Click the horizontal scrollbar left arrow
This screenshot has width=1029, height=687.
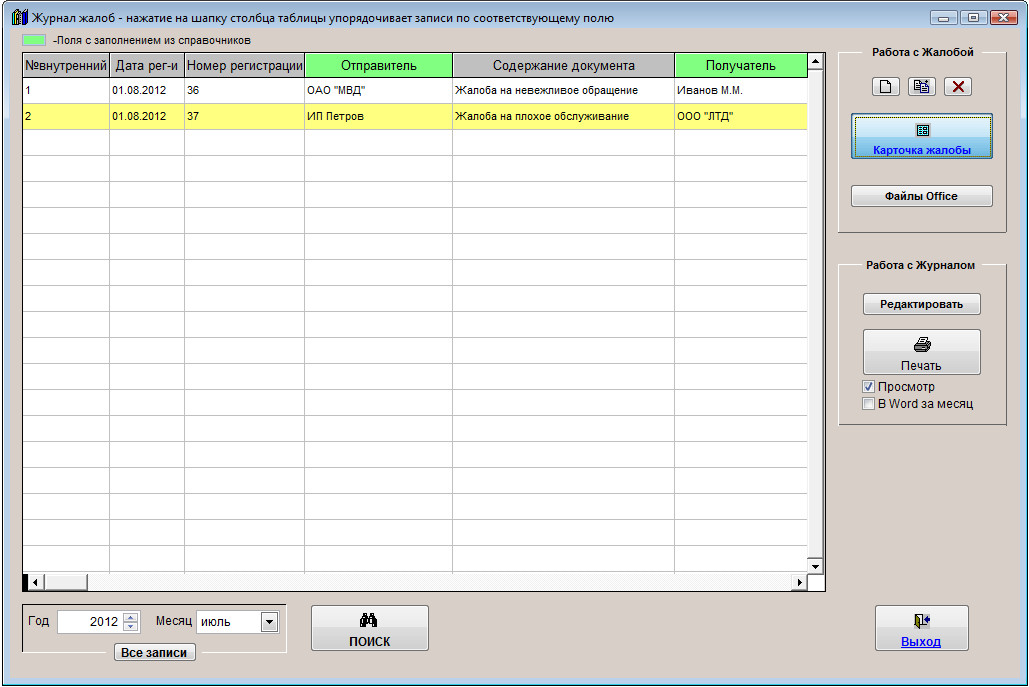[x=36, y=582]
